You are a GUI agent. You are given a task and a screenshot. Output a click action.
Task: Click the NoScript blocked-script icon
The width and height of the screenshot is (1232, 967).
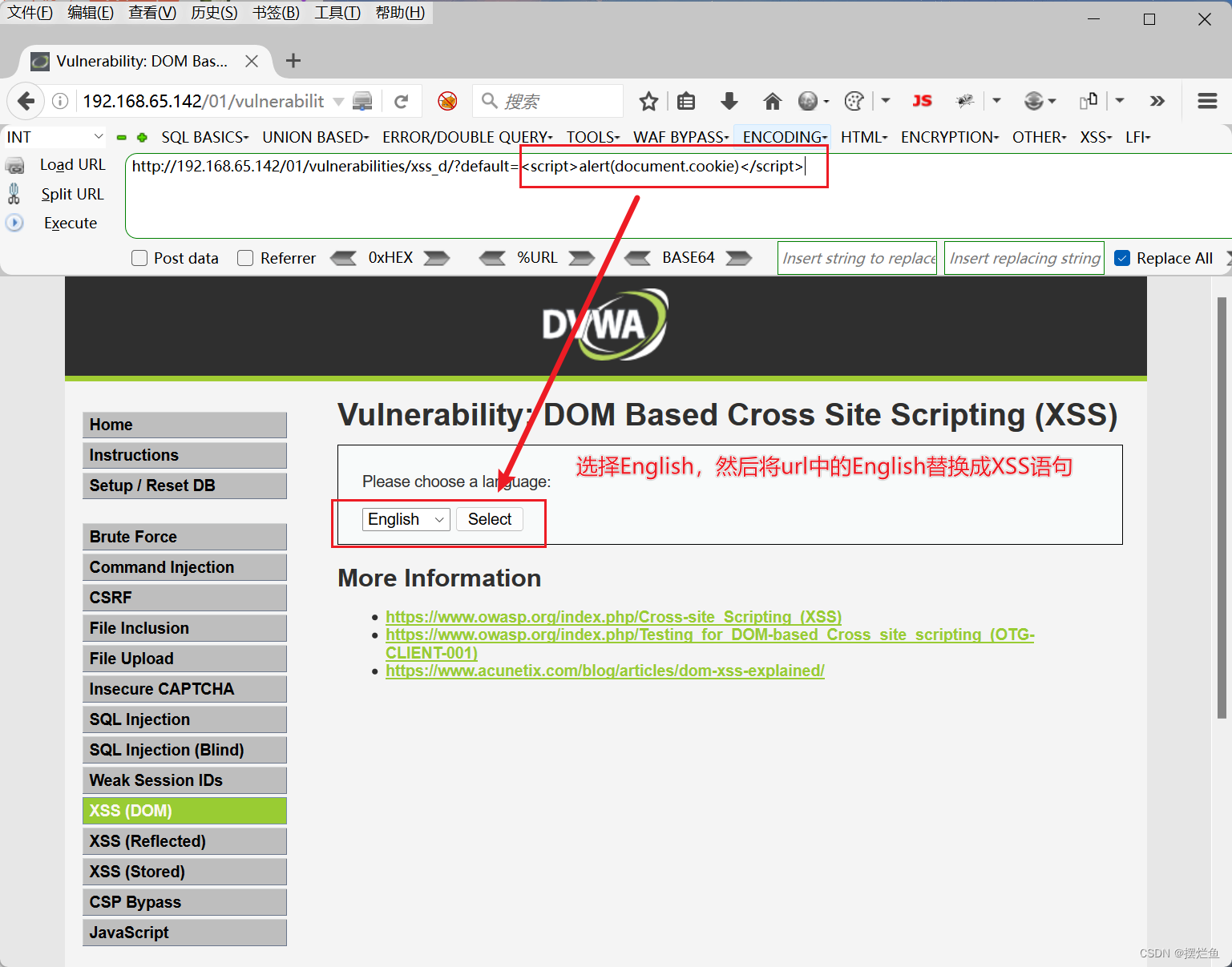point(447,101)
